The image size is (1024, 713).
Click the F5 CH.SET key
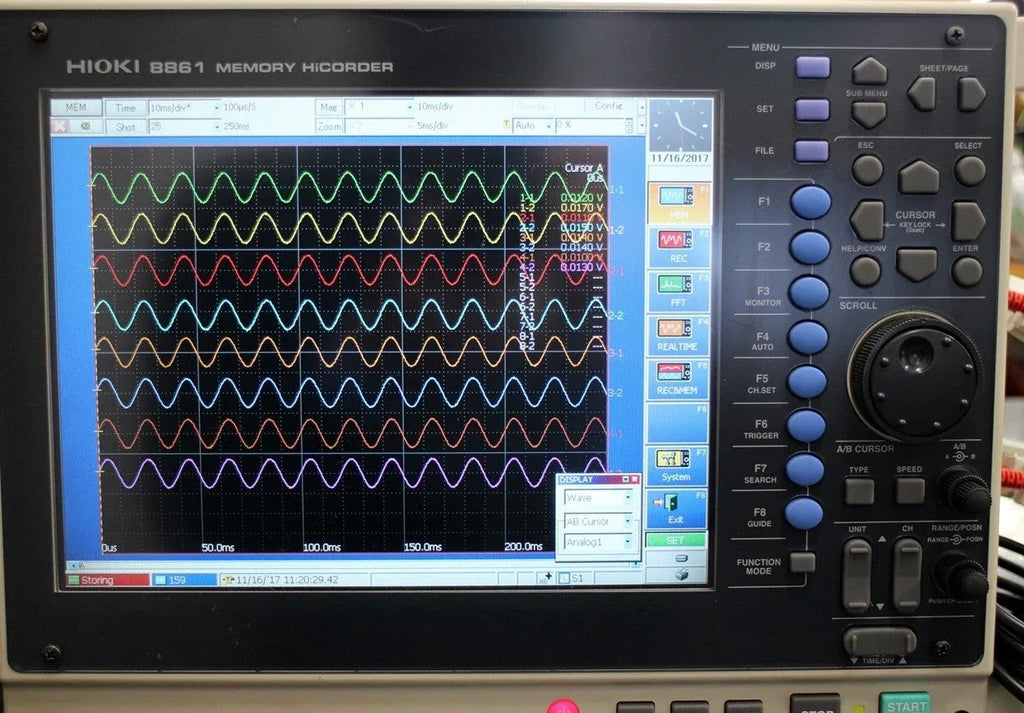coord(807,382)
